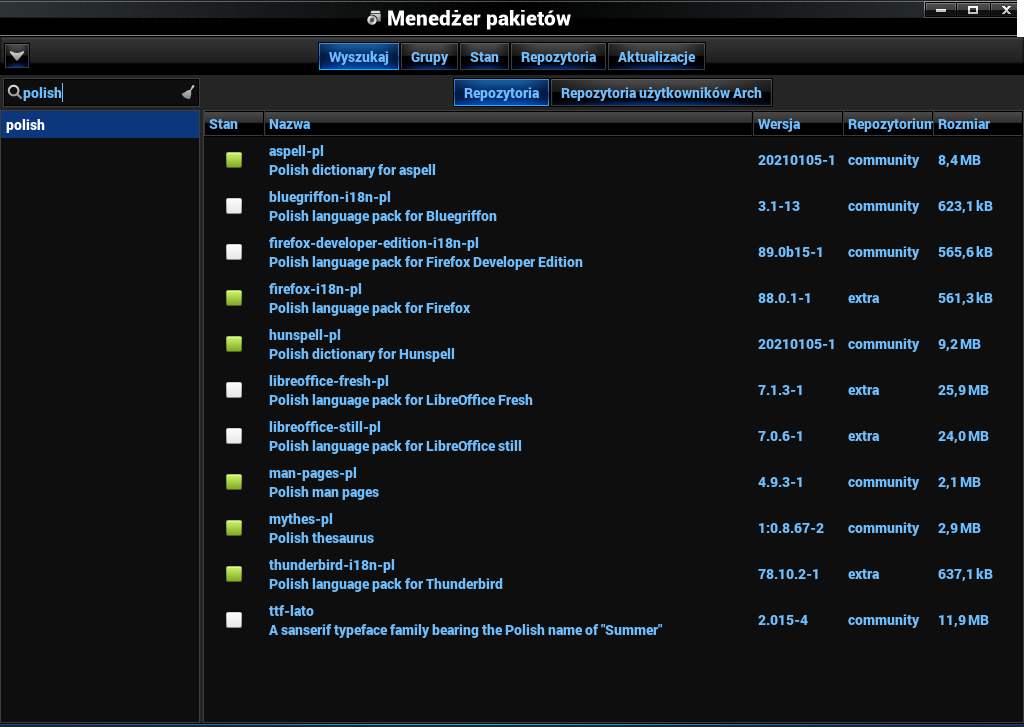Screen dimensions: 1024x727
Task: Select the polish search history entry
Action: tap(100, 125)
